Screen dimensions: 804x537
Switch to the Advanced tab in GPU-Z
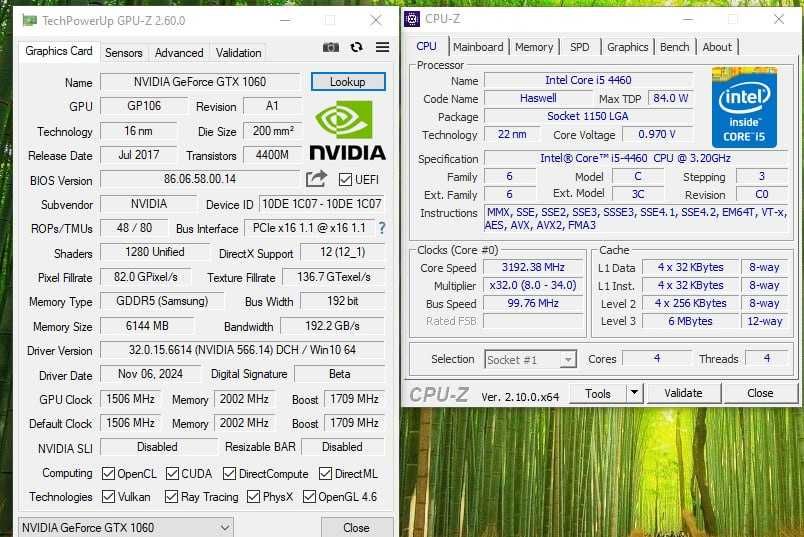click(x=179, y=53)
